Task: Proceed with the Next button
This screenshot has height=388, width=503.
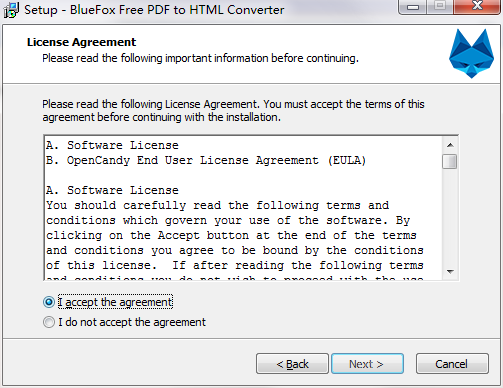Action: point(367,364)
